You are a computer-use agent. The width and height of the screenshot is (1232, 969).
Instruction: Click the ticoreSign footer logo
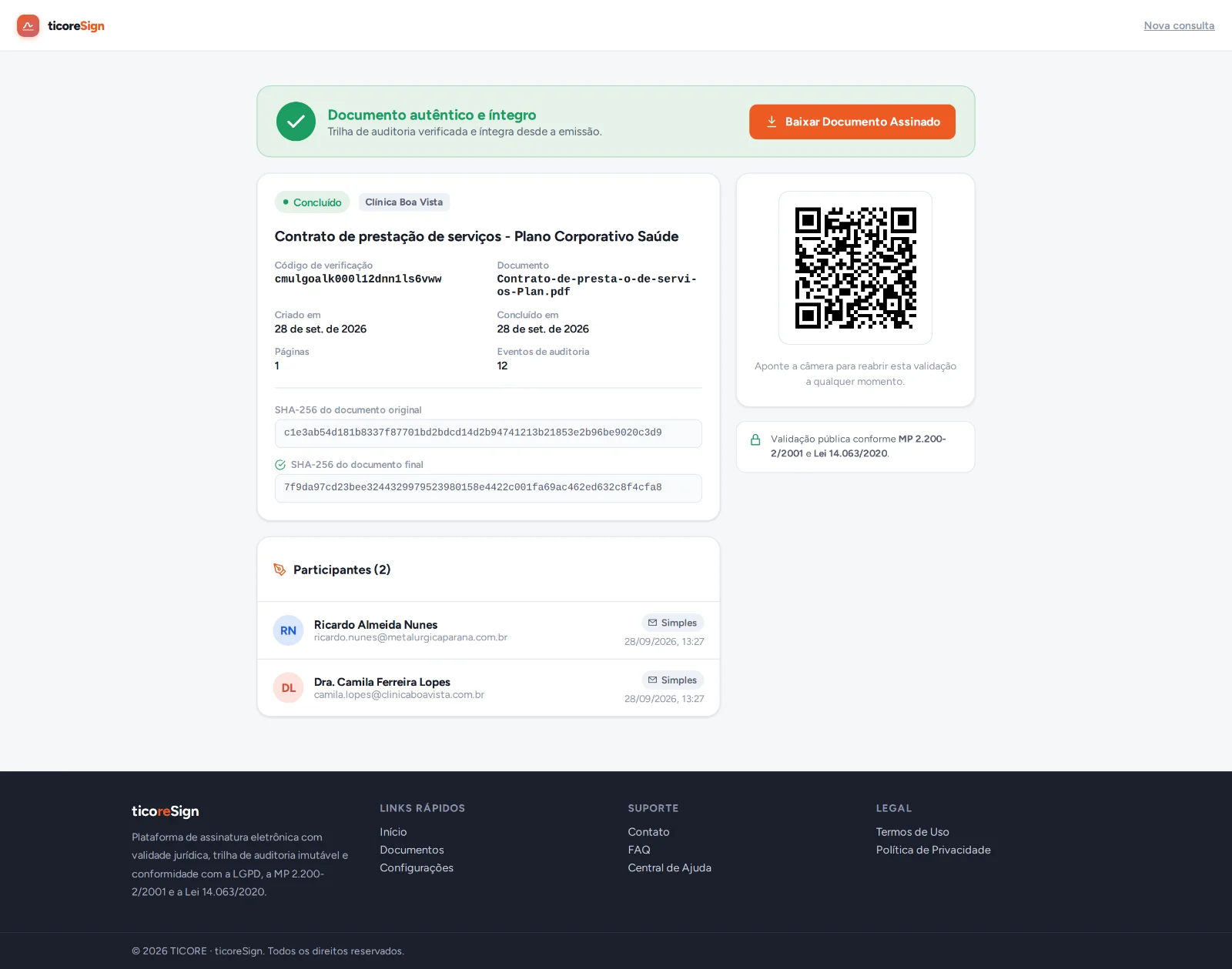point(166,811)
